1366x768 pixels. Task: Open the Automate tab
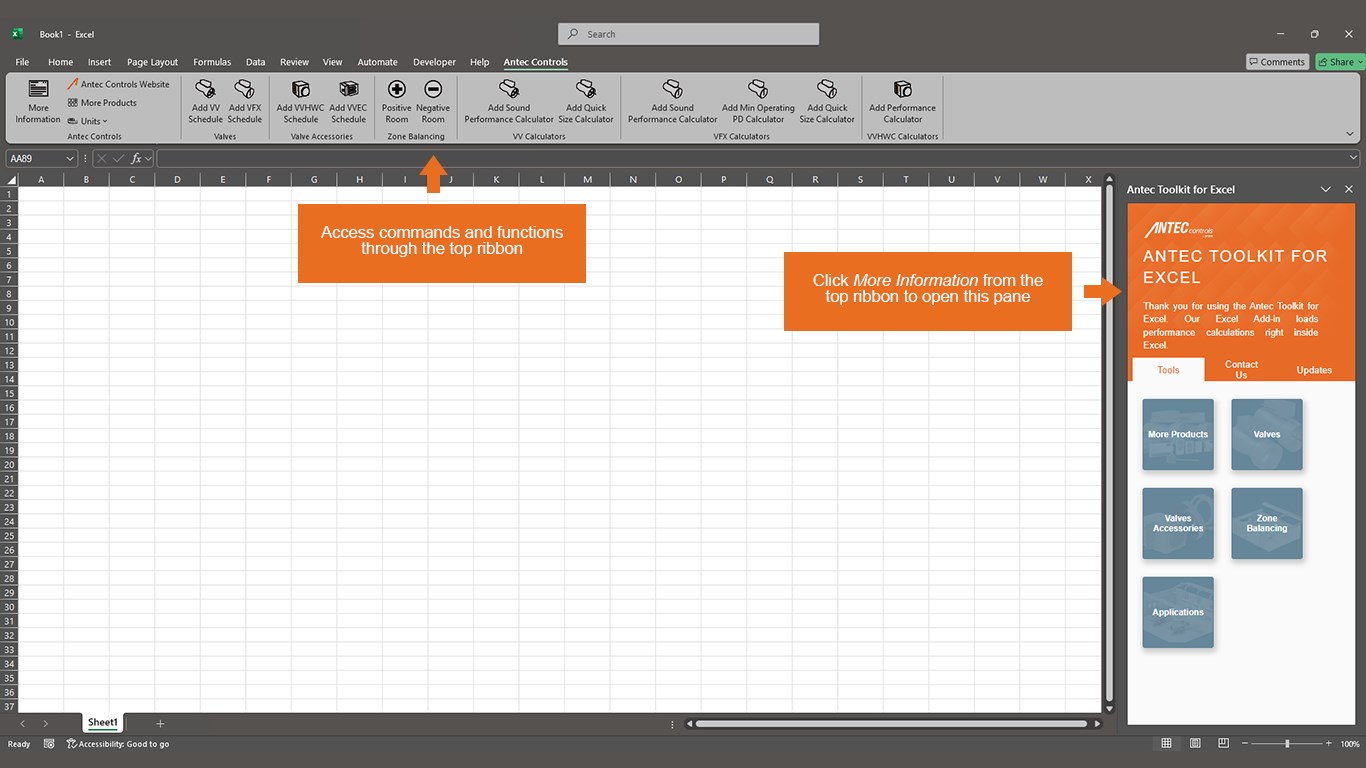coord(377,62)
